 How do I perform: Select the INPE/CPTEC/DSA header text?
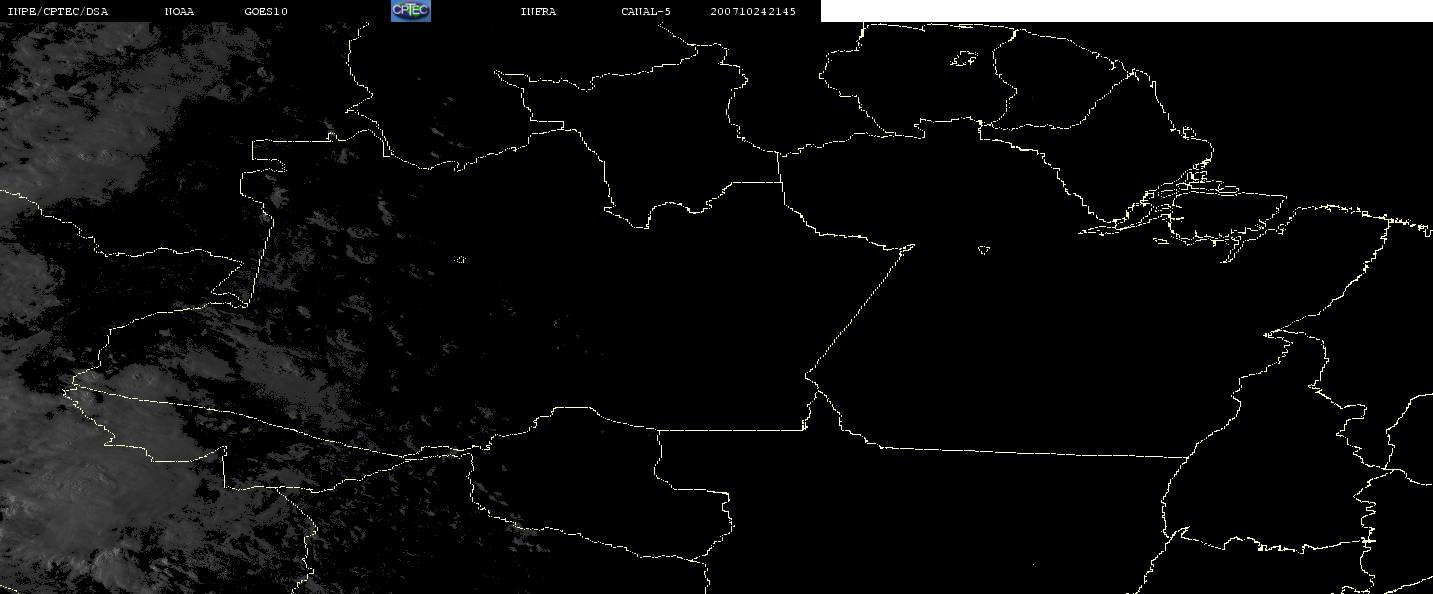[x=57, y=11]
